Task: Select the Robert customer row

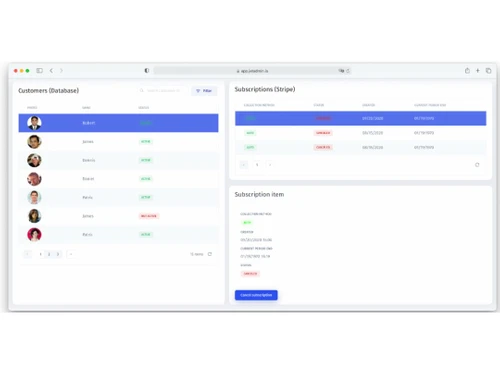Action: pos(118,123)
